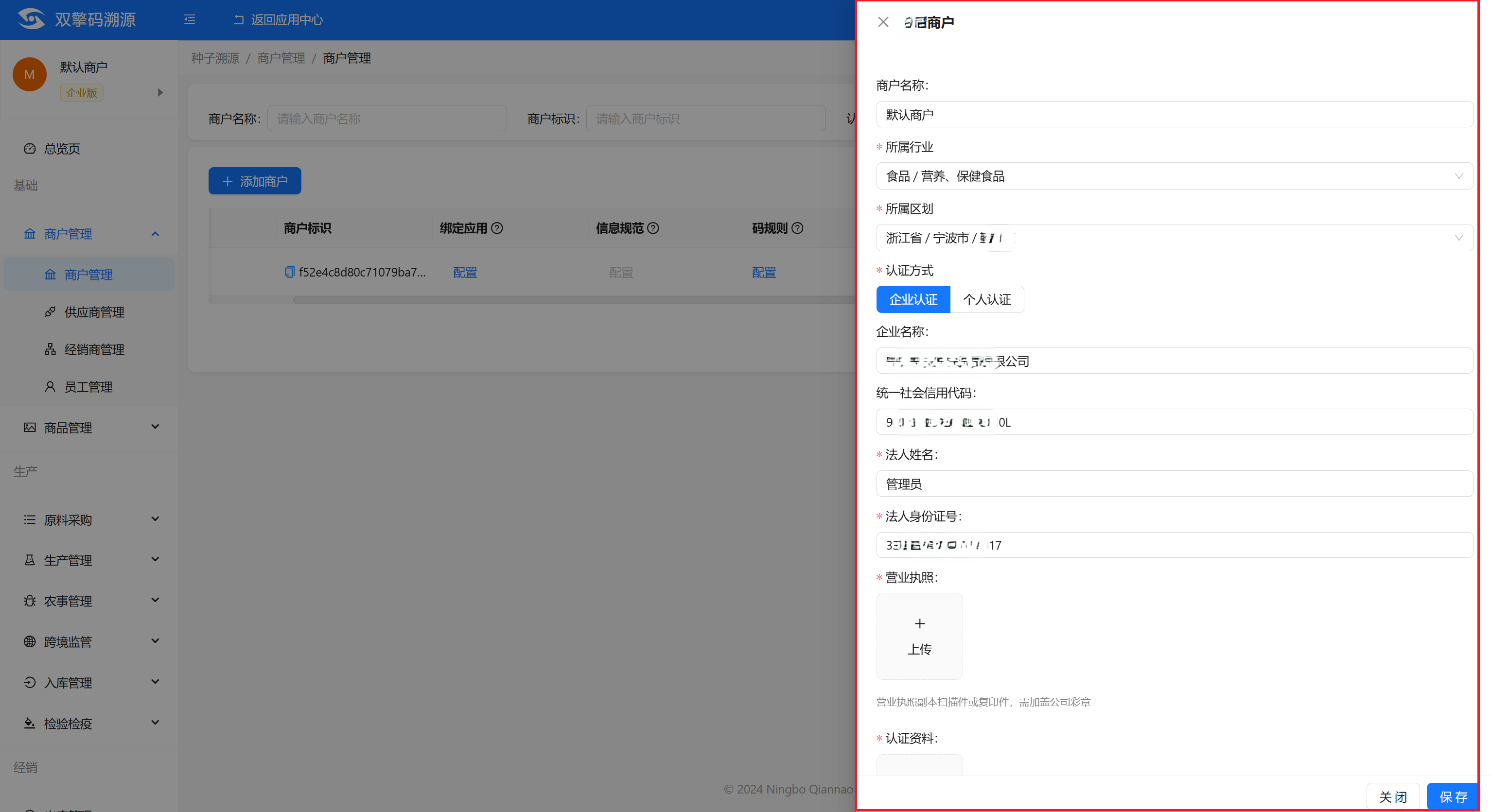Open 员工管理 menu item
The width and height of the screenshot is (1492, 812).
89,387
